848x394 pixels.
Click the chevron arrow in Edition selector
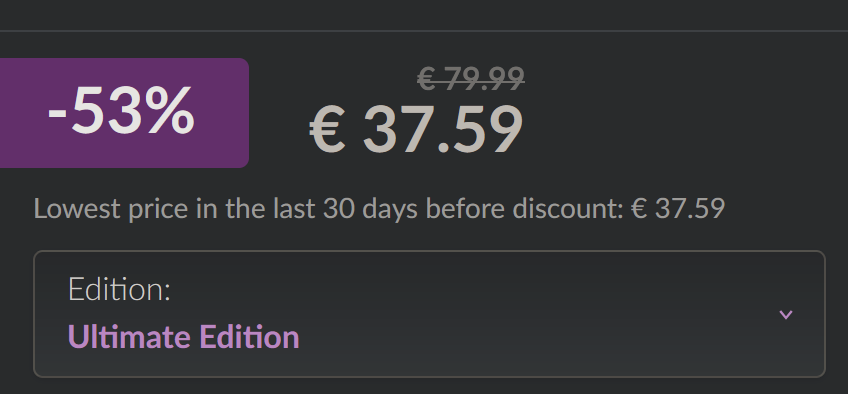[x=785, y=315]
